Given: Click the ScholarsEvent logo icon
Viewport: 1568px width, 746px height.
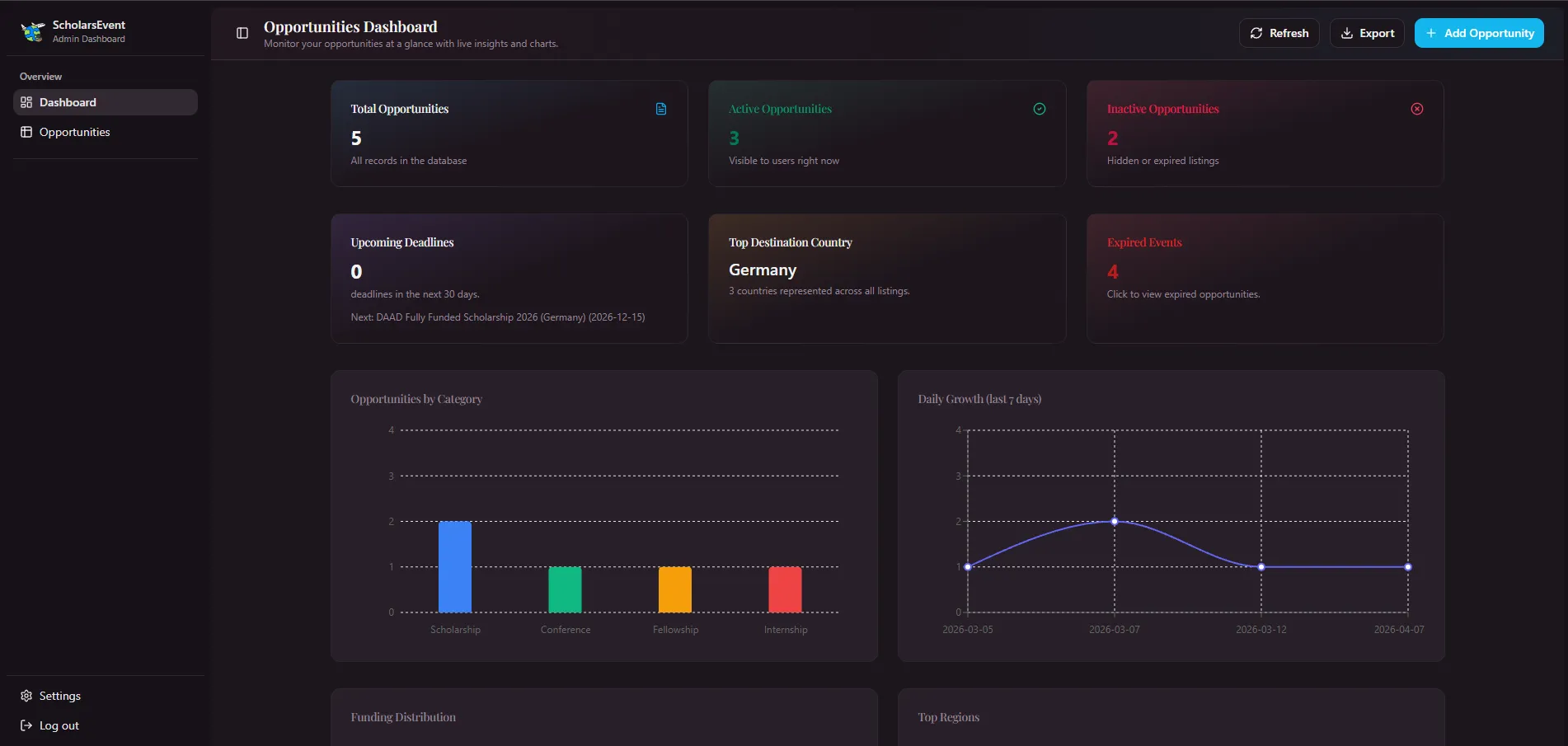Looking at the screenshot, I should [33, 31].
